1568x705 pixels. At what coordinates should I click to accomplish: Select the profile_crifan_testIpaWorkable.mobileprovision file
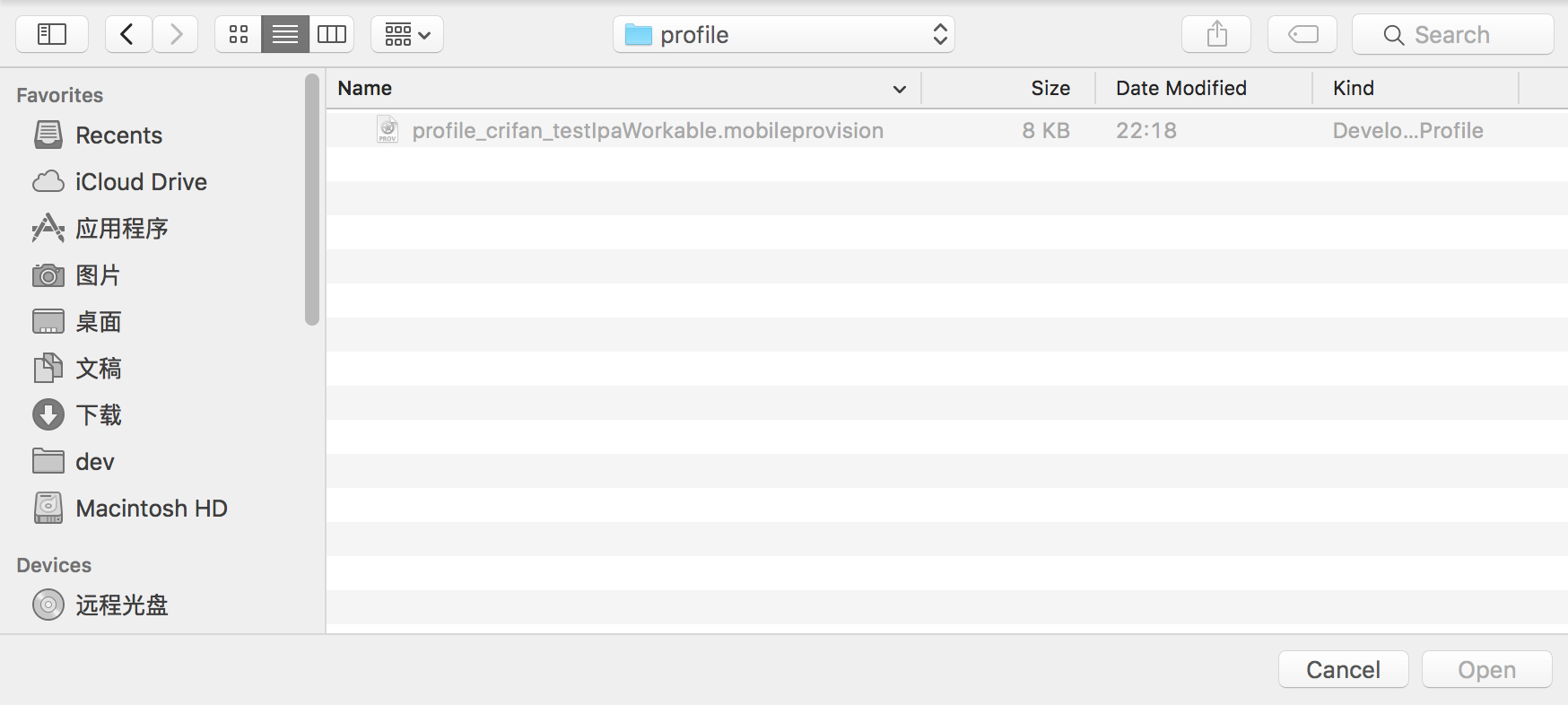[647, 131]
